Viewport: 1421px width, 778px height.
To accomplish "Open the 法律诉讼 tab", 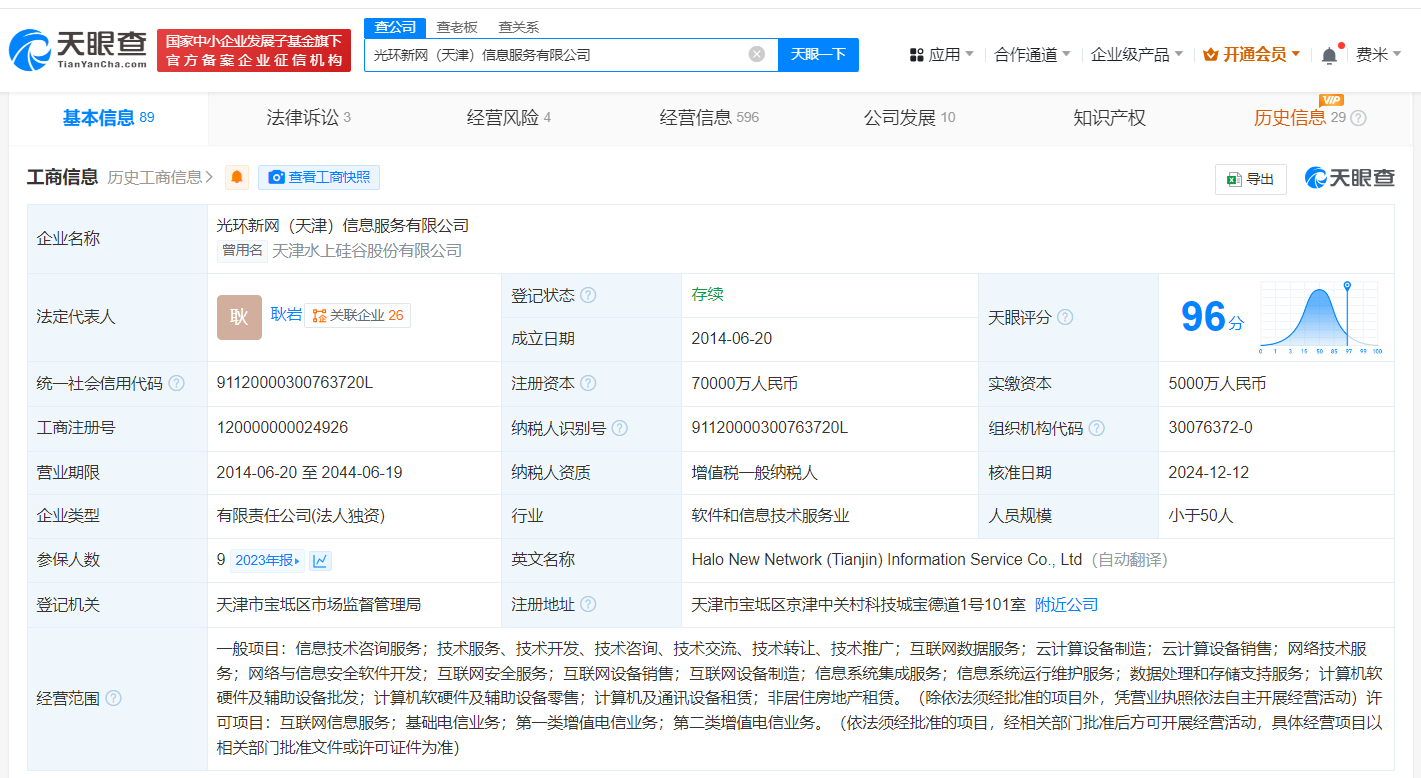I will coord(308,118).
